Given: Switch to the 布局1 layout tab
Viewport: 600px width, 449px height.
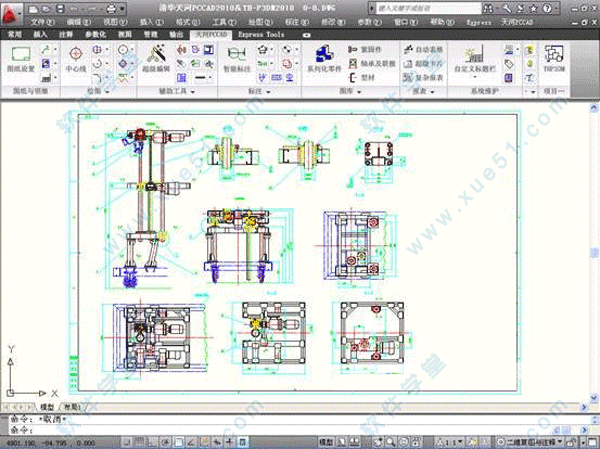Looking at the screenshot, I should tap(72, 407).
